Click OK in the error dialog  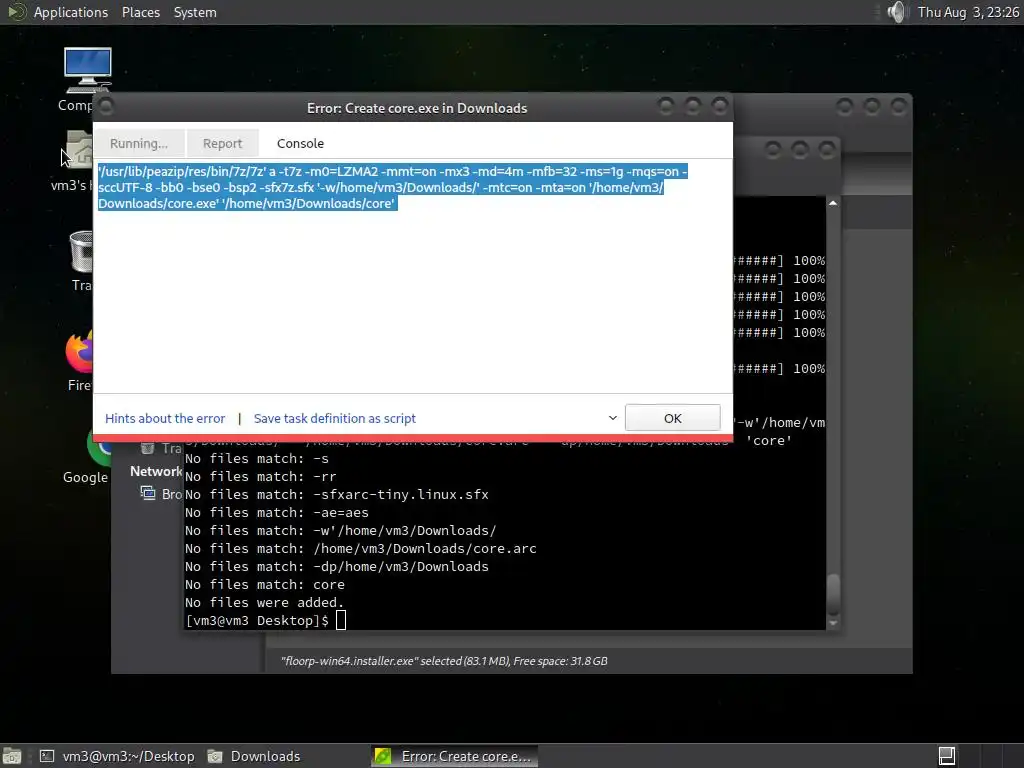point(673,418)
